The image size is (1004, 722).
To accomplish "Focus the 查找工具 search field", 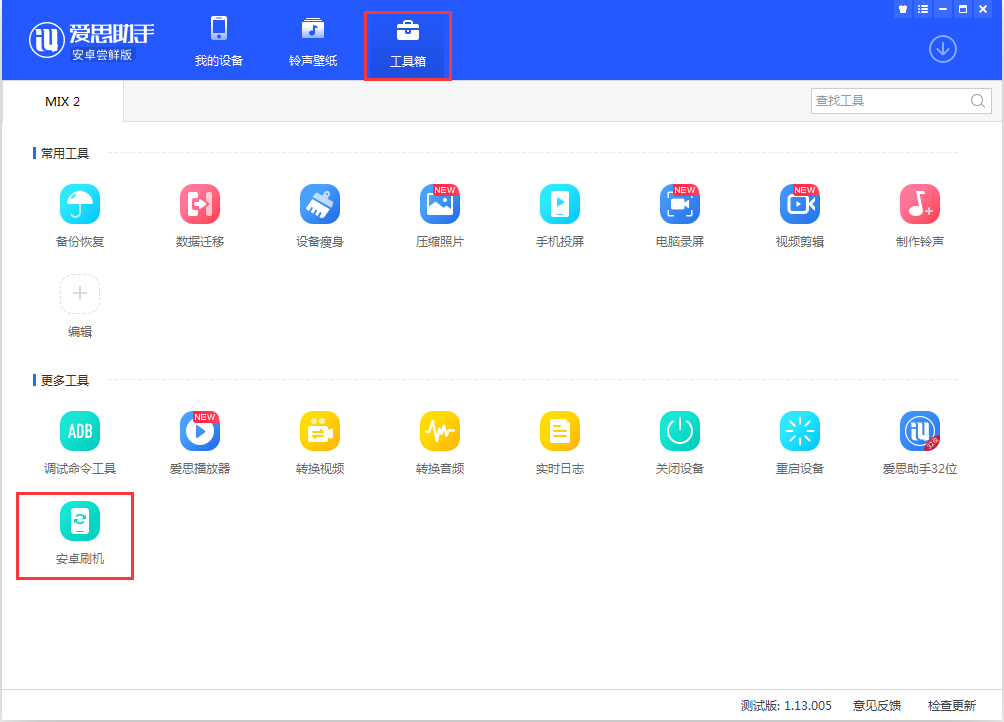I will tap(888, 101).
